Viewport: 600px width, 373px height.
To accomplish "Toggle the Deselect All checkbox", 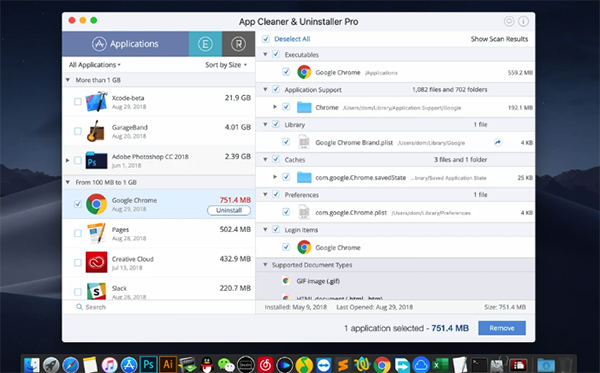I will click(266, 39).
